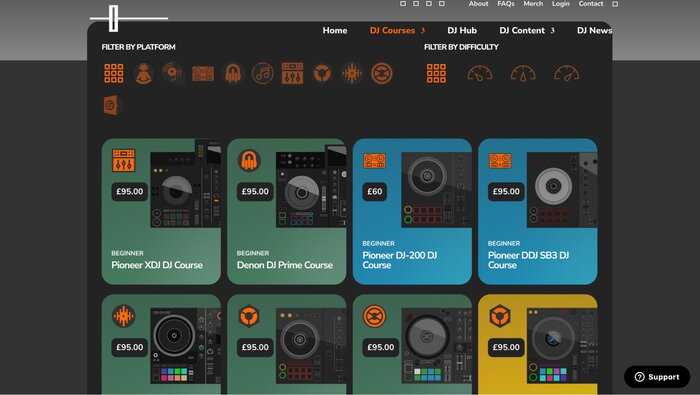Click £95.00 price on Pioneer DDJ SB3 card
Screen dimensions: 700x395
[x=506, y=192]
